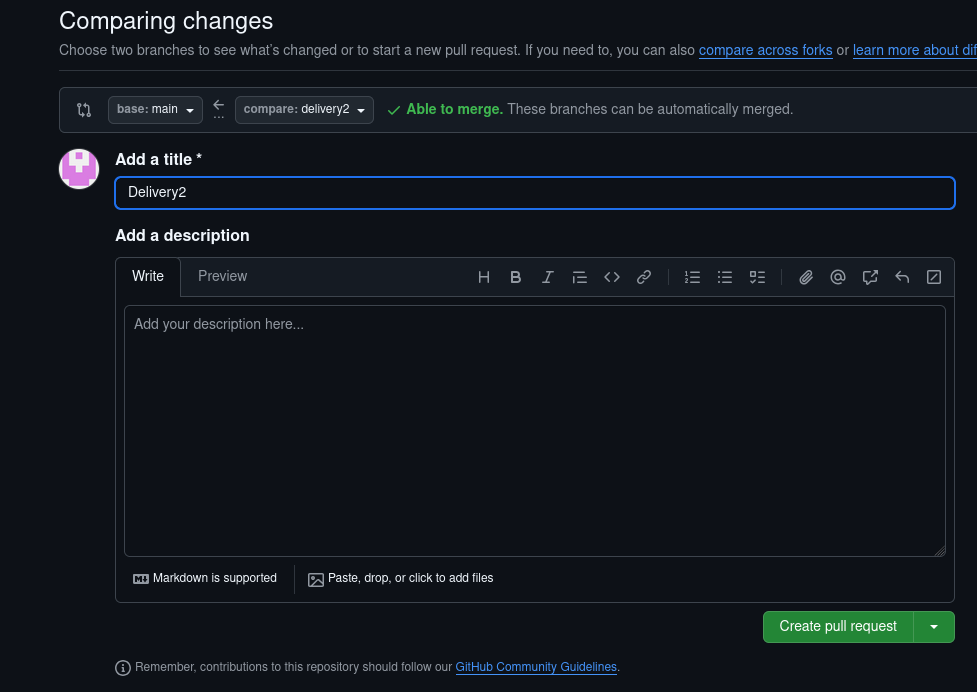
Task: Open the base branch dropdown
Action: tap(154, 109)
